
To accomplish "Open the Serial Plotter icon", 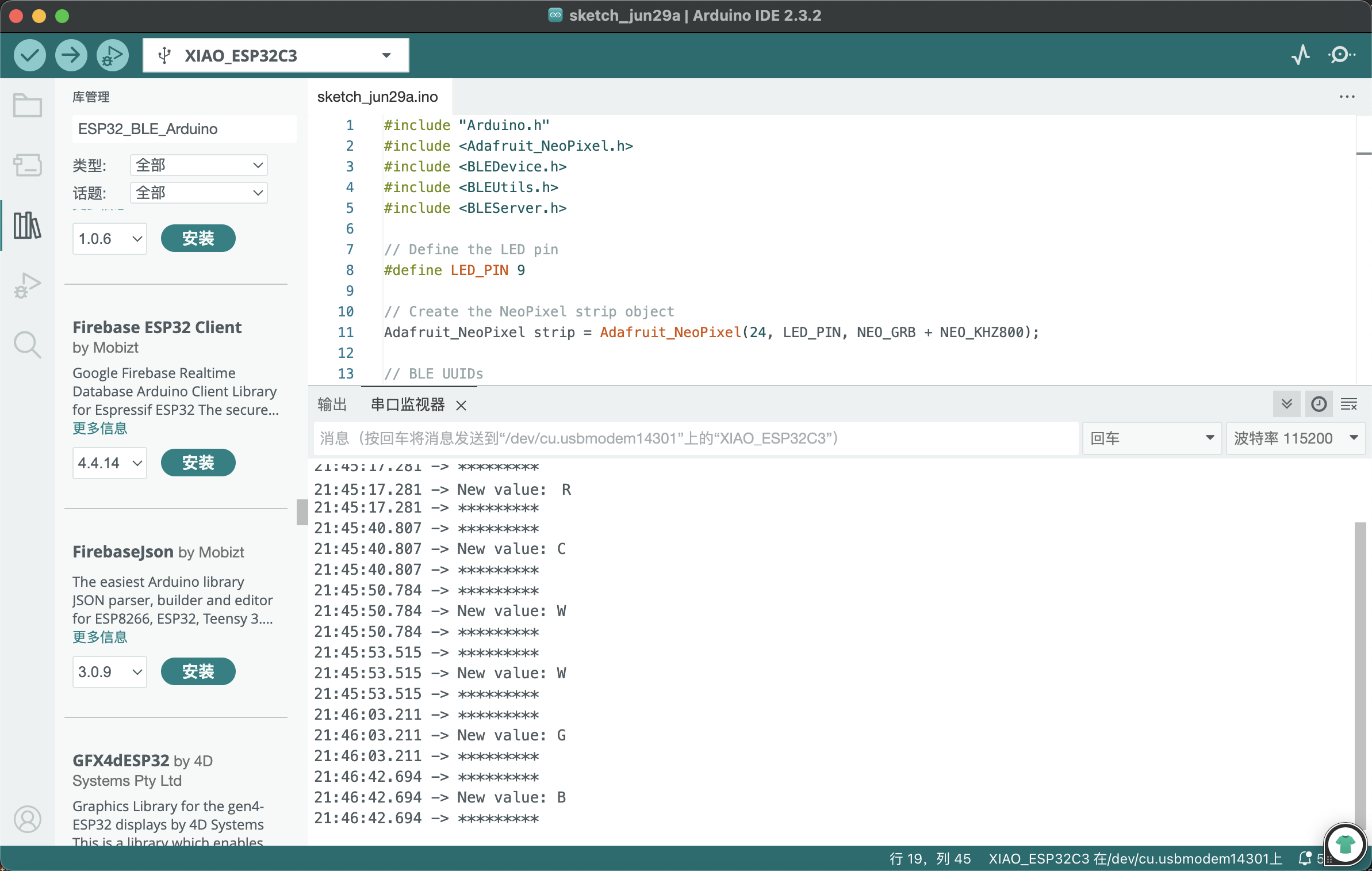I will [1301, 55].
